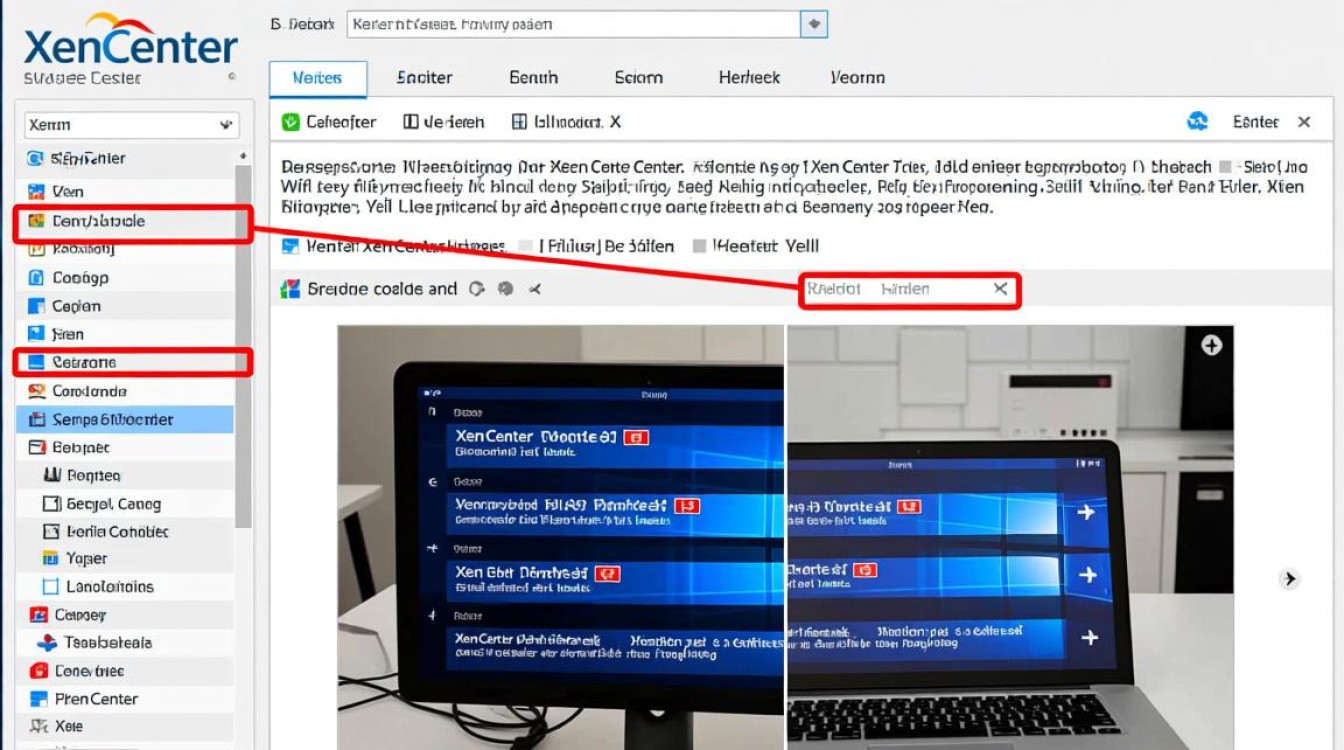Expand the top search combo box arrow

click(815, 24)
